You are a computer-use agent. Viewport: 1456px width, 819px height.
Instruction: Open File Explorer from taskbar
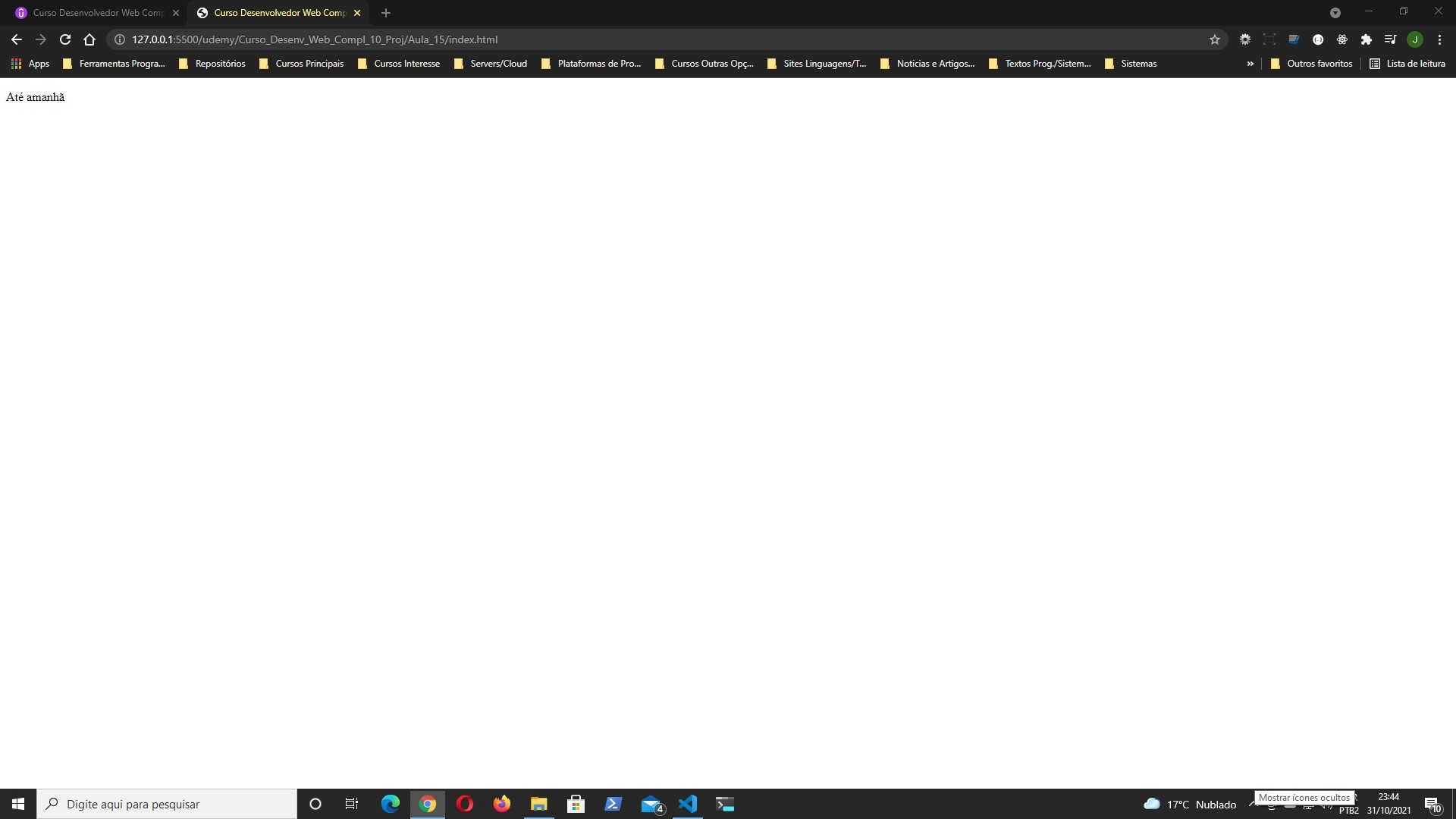click(x=539, y=804)
